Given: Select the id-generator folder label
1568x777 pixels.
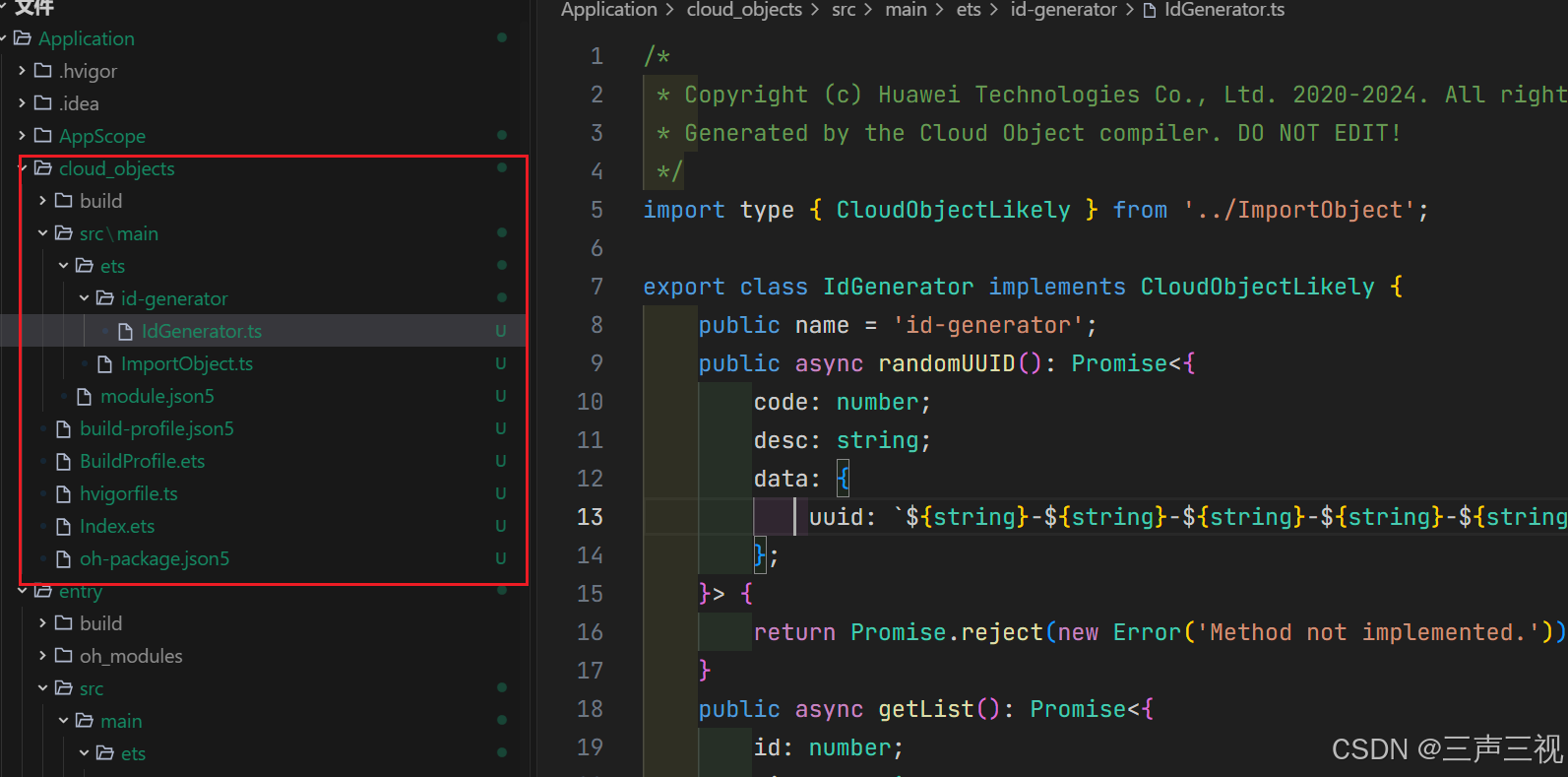Looking at the screenshot, I should tap(174, 298).
